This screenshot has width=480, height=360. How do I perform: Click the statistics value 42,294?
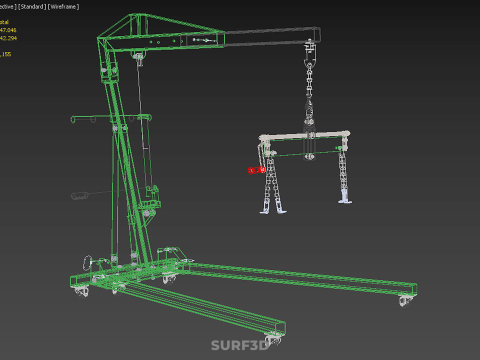(8, 38)
